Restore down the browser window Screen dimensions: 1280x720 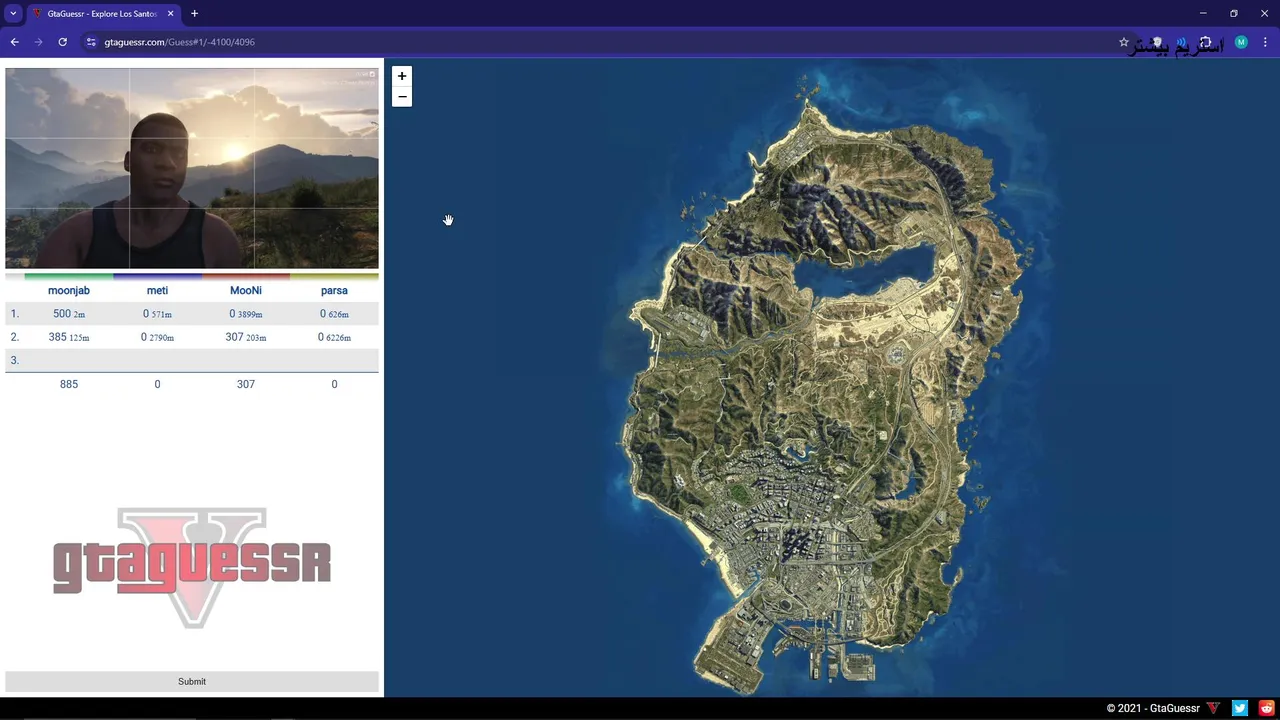(x=1234, y=13)
